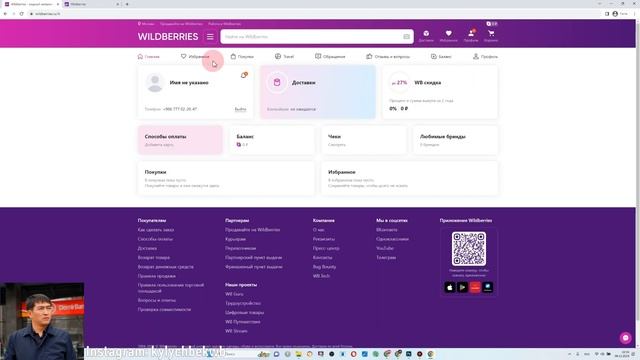Click the delivery box icon in the Доставки card
640x360 pixels.
pos(277,82)
